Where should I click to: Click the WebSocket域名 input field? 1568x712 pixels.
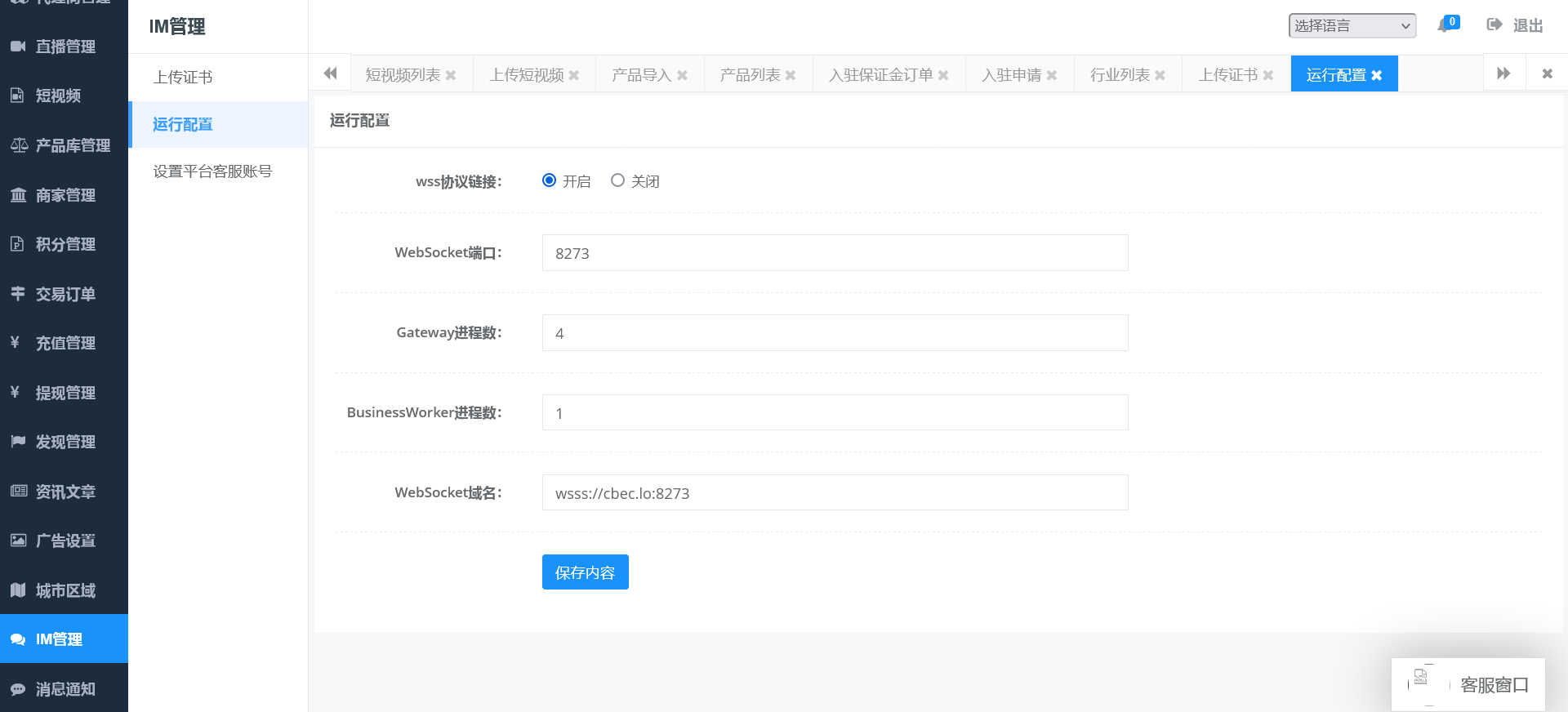tap(835, 493)
